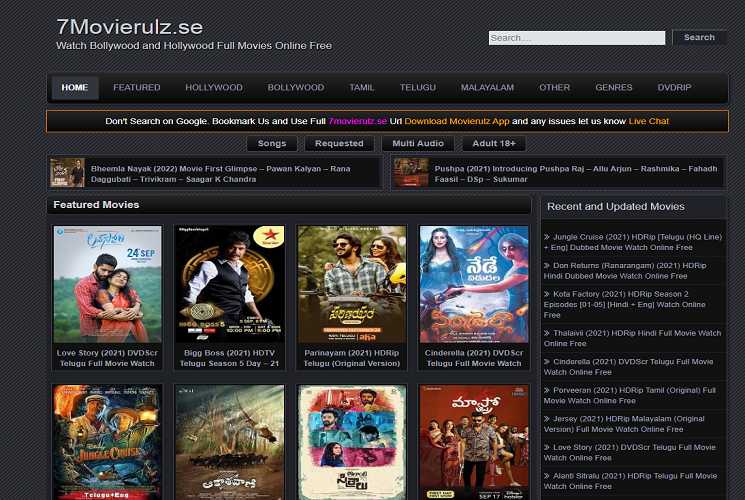Open Pushpa Introducing Pushpa Raj link

point(576,174)
